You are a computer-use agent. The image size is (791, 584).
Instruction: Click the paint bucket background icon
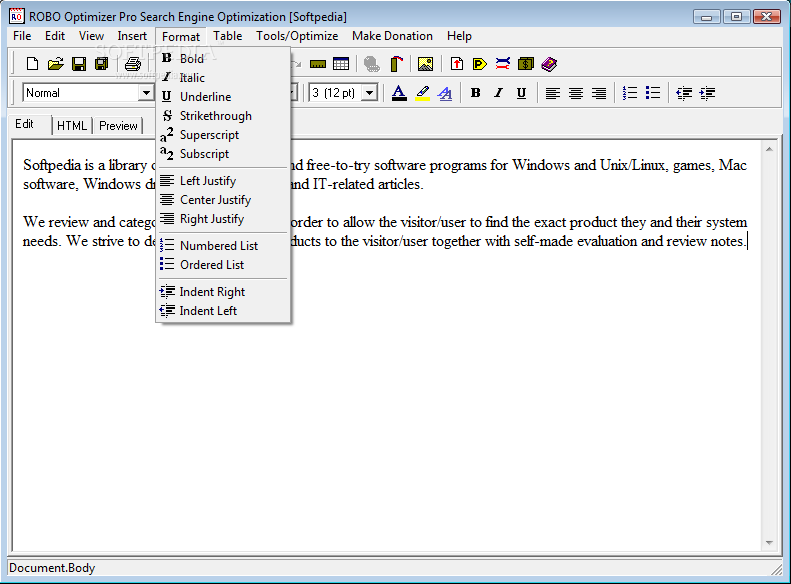(x=397, y=64)
